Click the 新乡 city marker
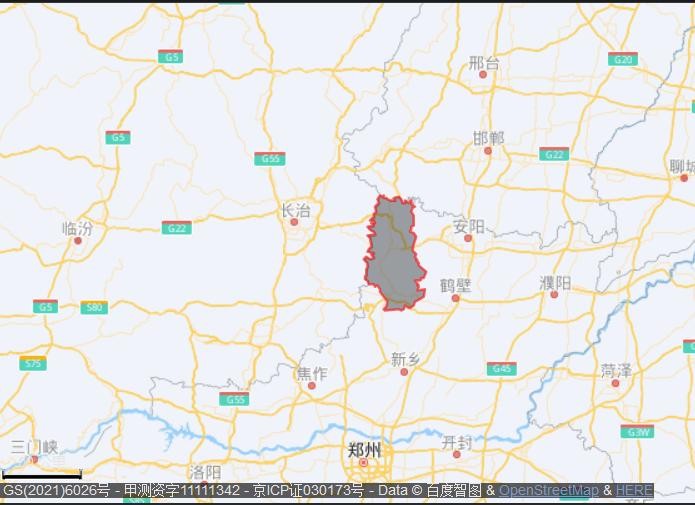This screenshot has height=505, width=695. tap(404, 371)
